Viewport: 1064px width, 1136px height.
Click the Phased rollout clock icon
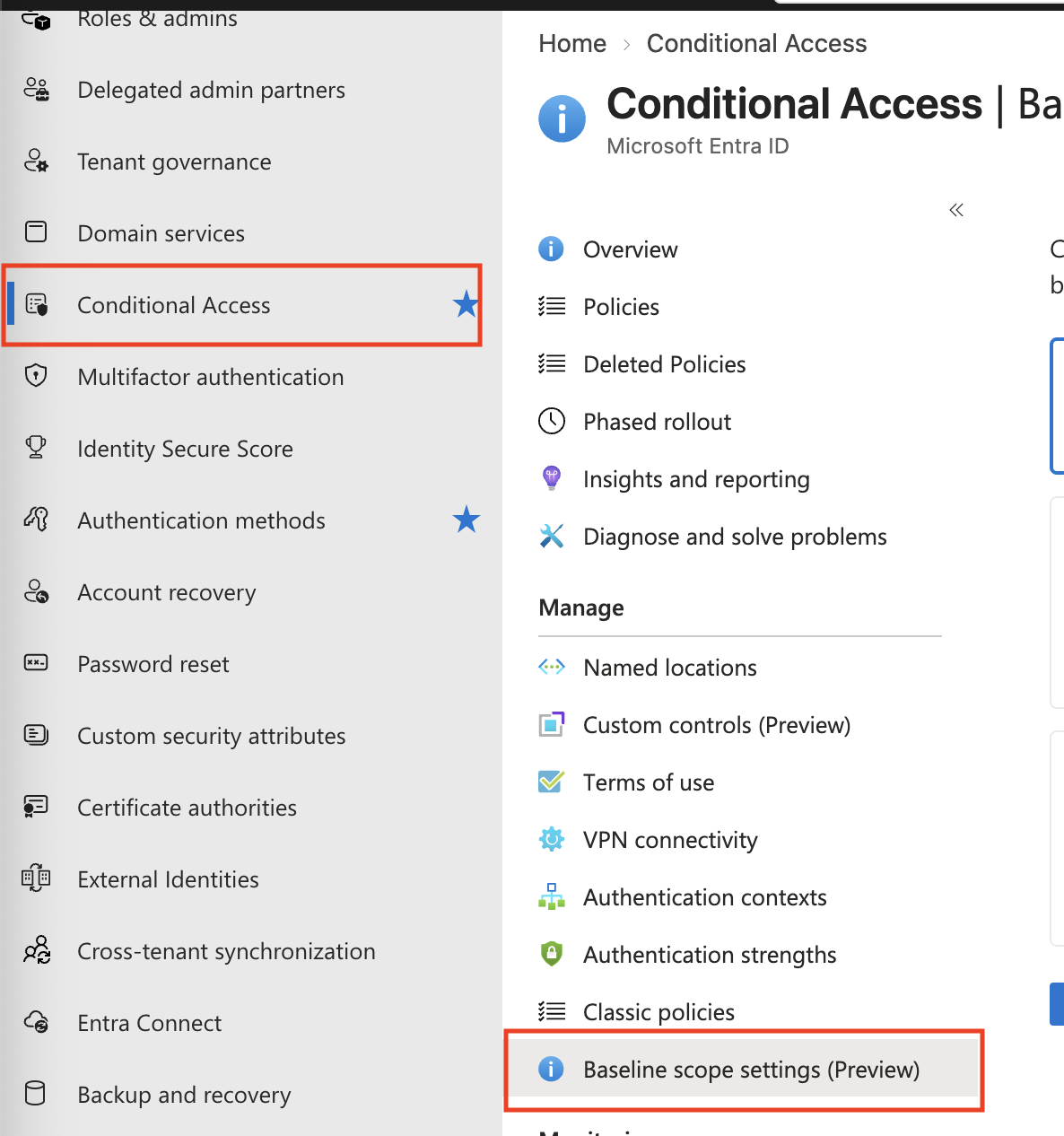(x=552, y=421)
